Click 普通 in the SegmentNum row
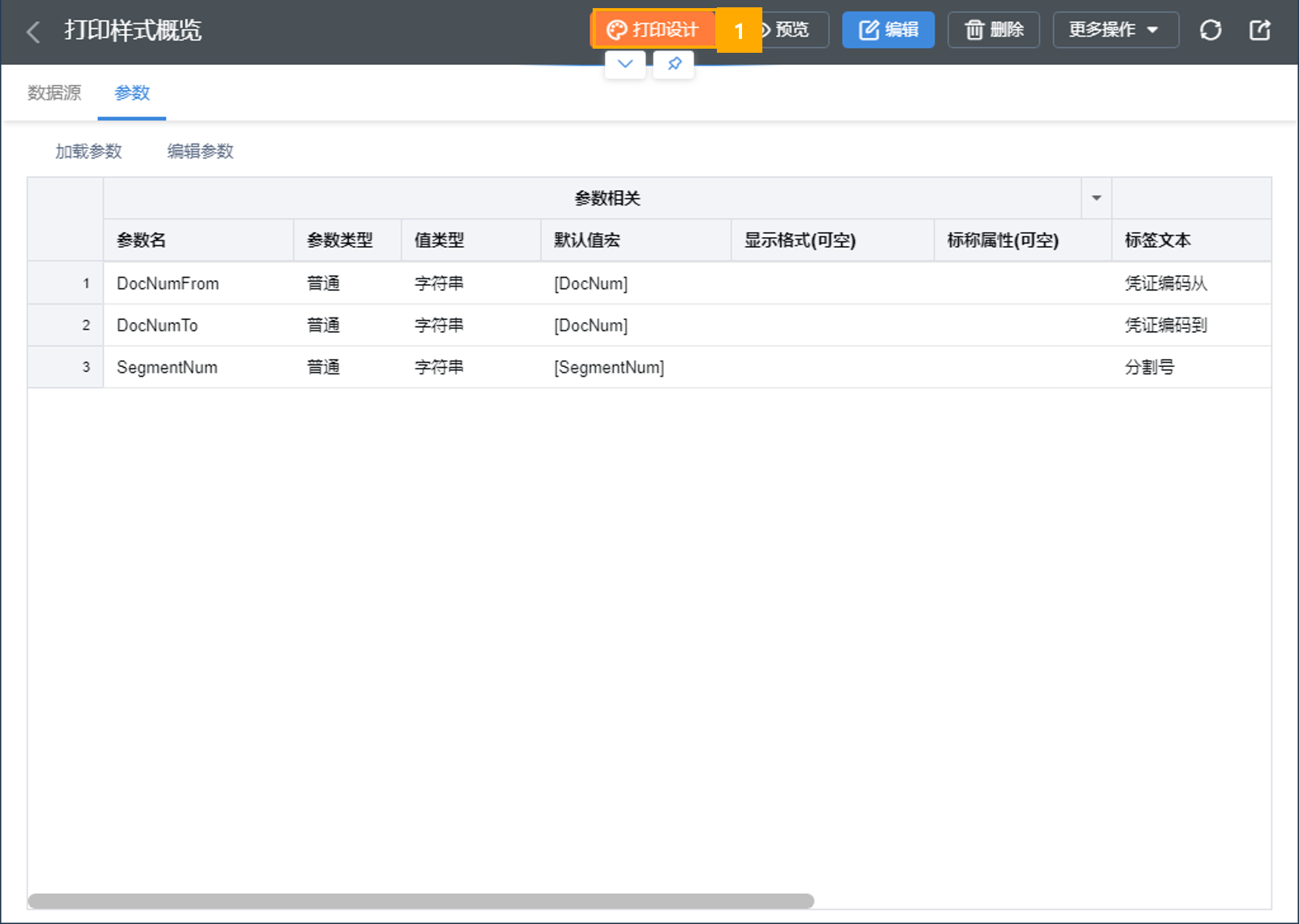1299x924 pixels. tap(347, 367)
